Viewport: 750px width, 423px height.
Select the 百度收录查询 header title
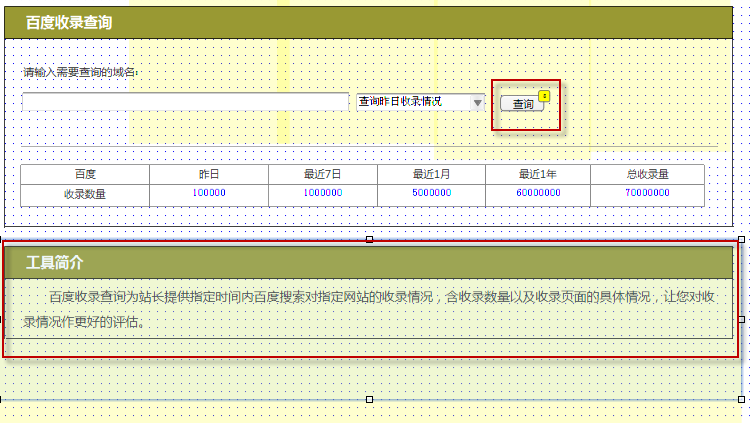pyautogui.click(x=69, y=22)
